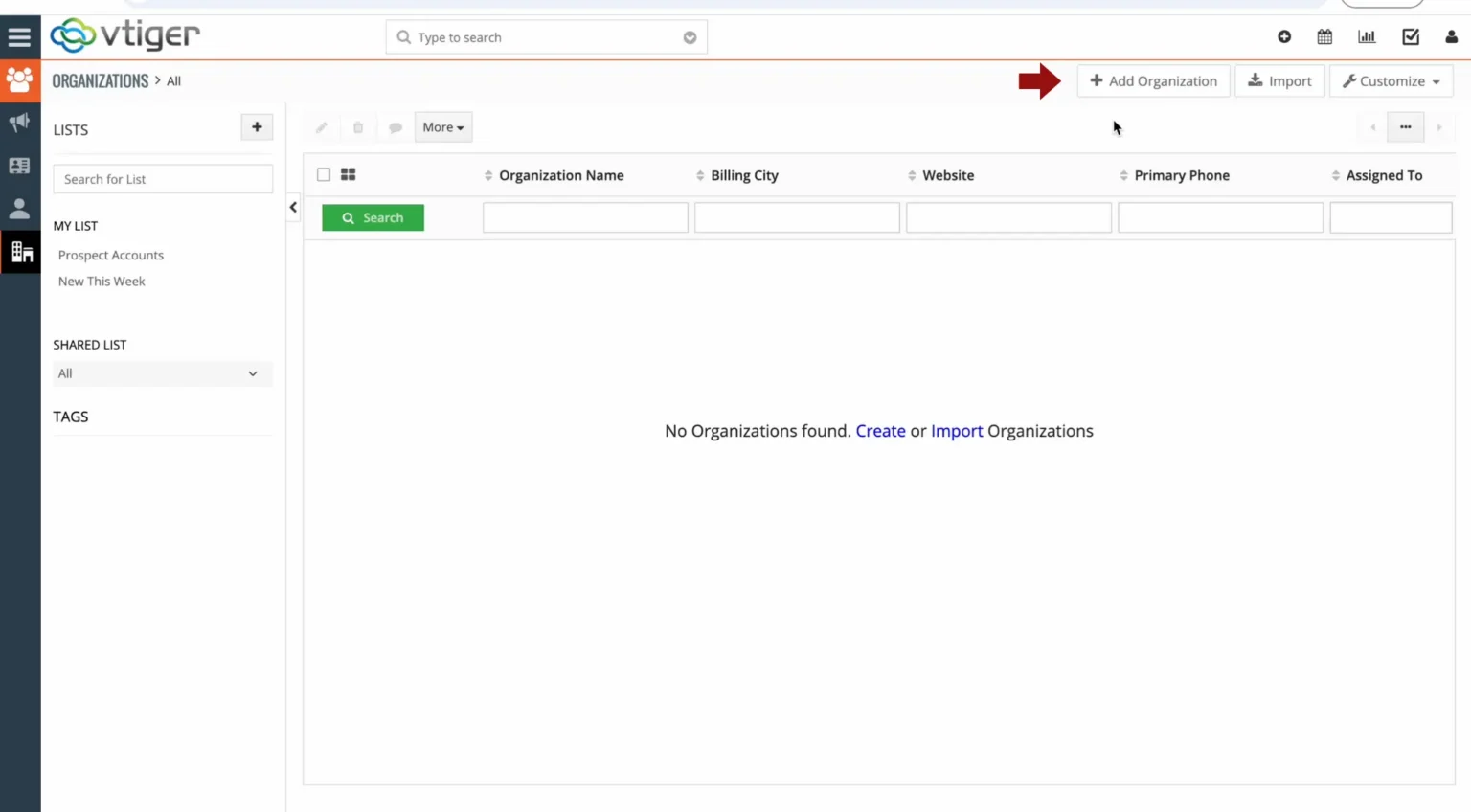Open the More dropdown menu
Viewport: 1471px width, 812px height.
click(x=442, y=126)
